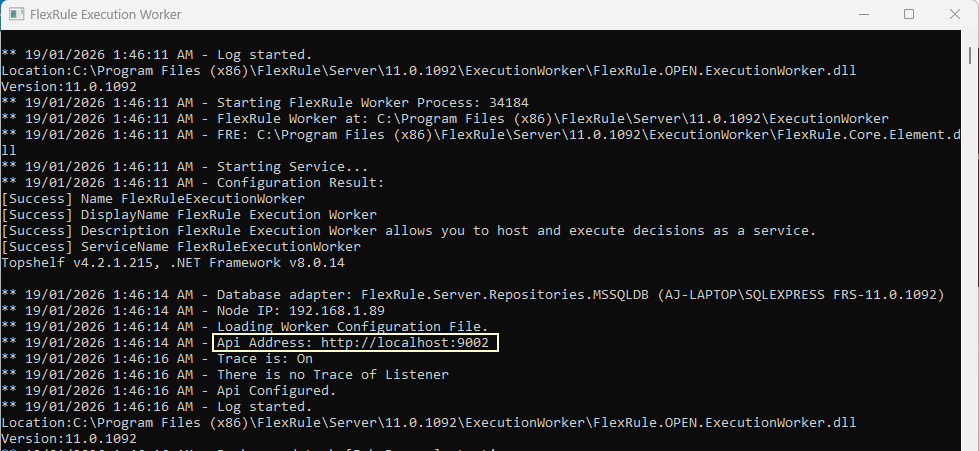Click the Topshelf v4.2.1.215 version line
Screen dimensions: 979x451
pyautogui.click(x=173, y=262)
